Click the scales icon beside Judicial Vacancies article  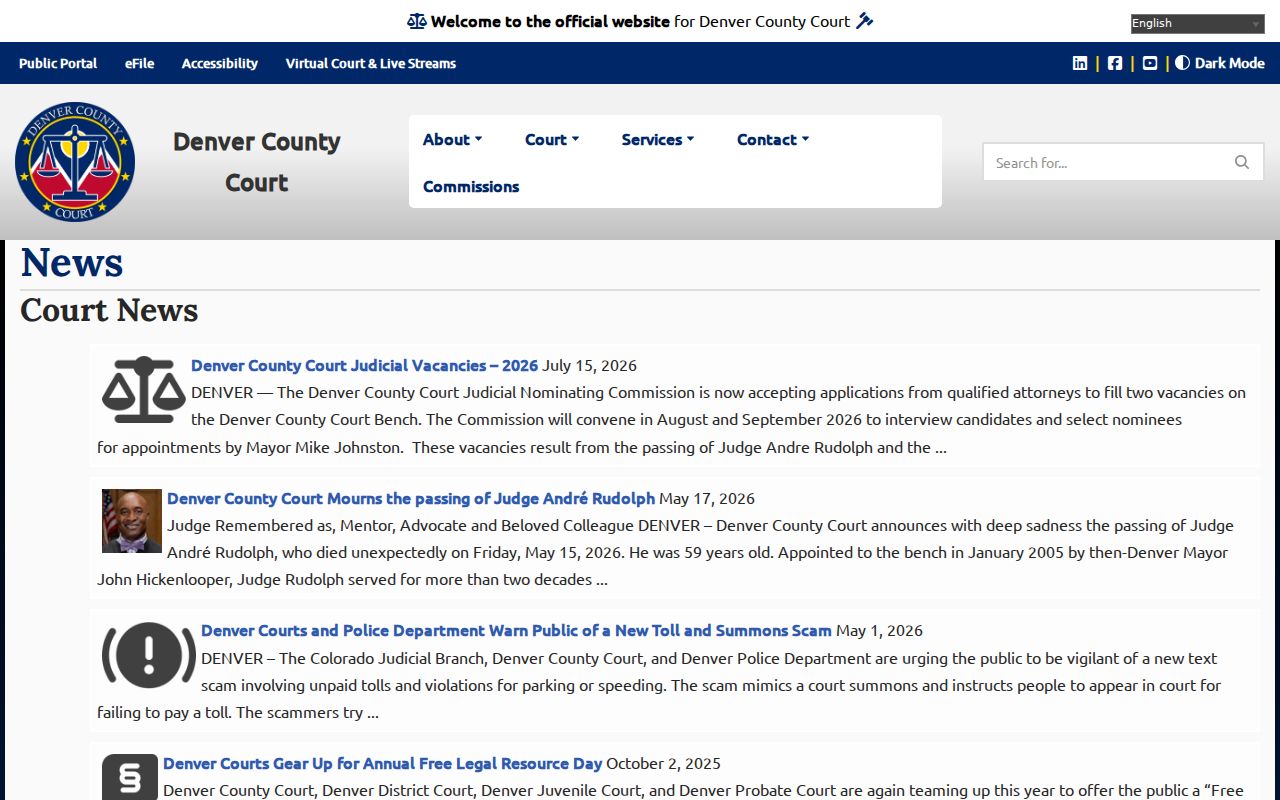[144, 389]
